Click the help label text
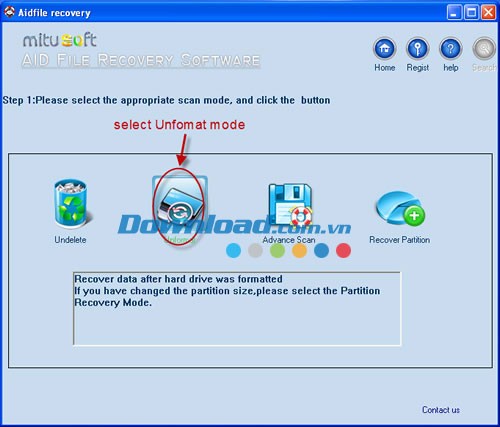The width and height of the screenshot is (500, 427). coord(451,68)
